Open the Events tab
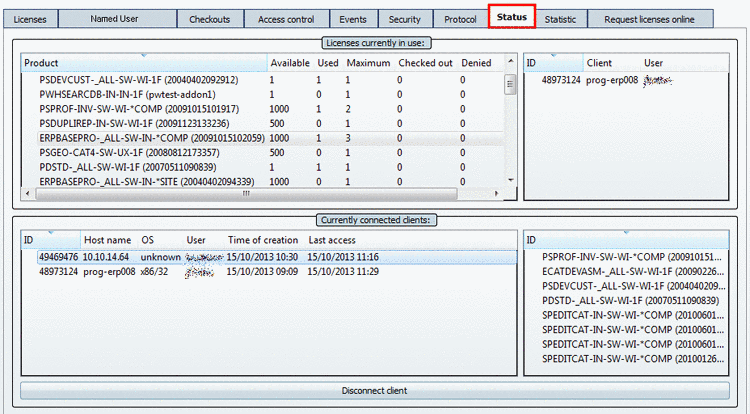The width and height of the screenshot is (750, 414). [353, 19]
